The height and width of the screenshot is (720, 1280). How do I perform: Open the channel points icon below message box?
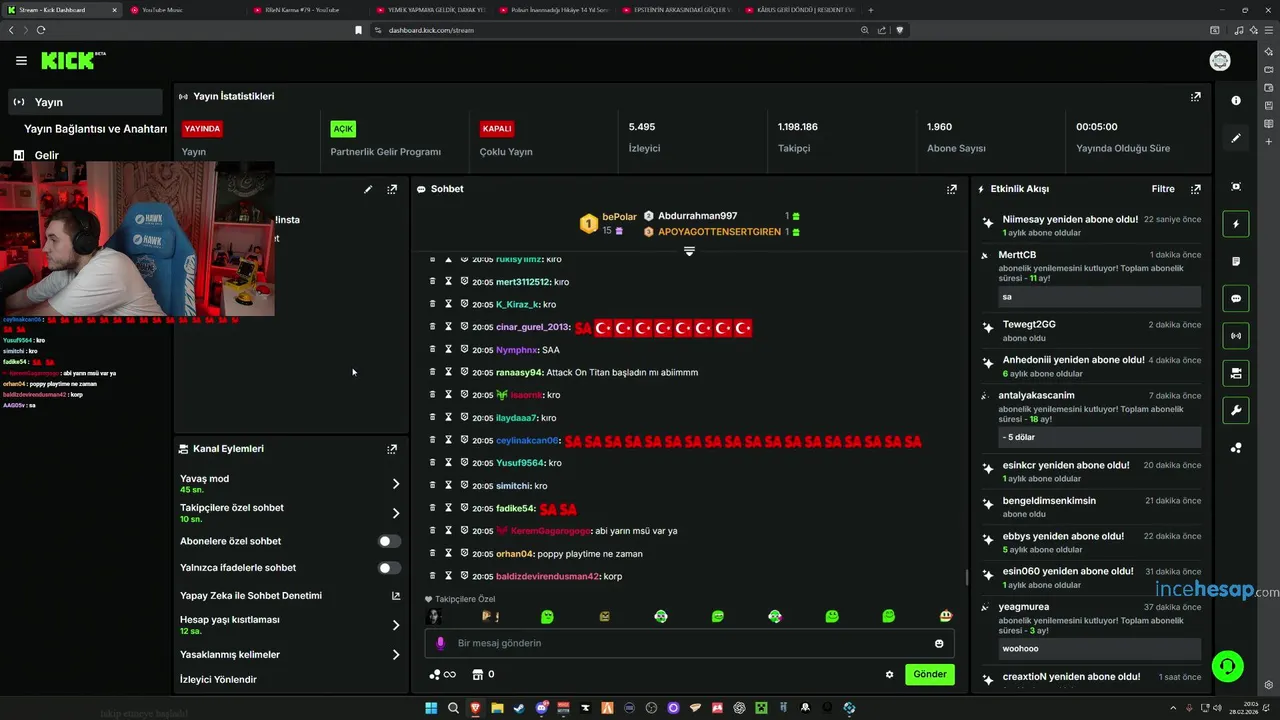coord(441,675)
